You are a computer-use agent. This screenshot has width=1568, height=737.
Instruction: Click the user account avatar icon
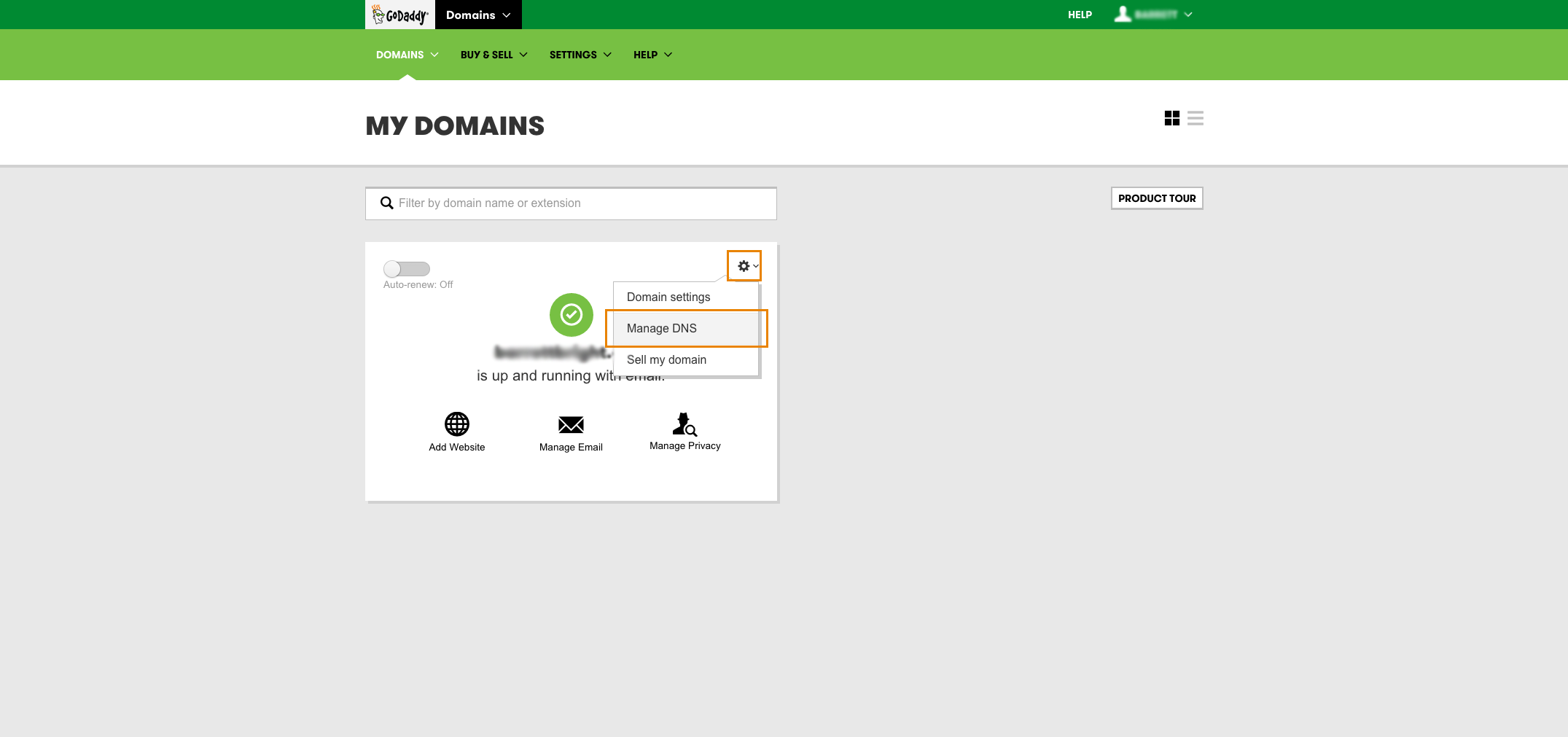(1123, 15)
